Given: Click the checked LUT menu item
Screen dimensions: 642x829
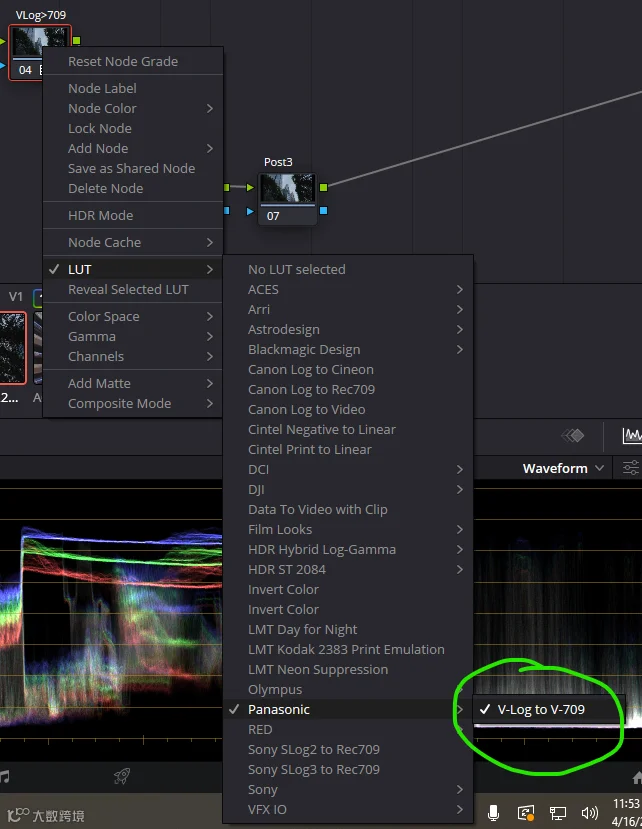Looking at the screenshot, I should point(132,270).
